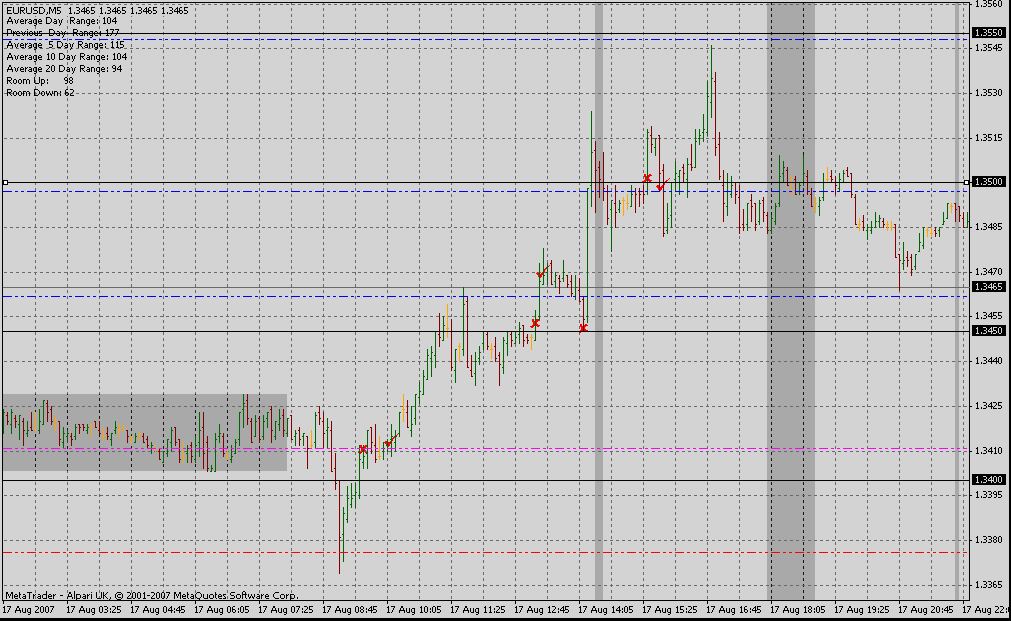Click the Previous Day Range: 177 label

pos(63,32)
